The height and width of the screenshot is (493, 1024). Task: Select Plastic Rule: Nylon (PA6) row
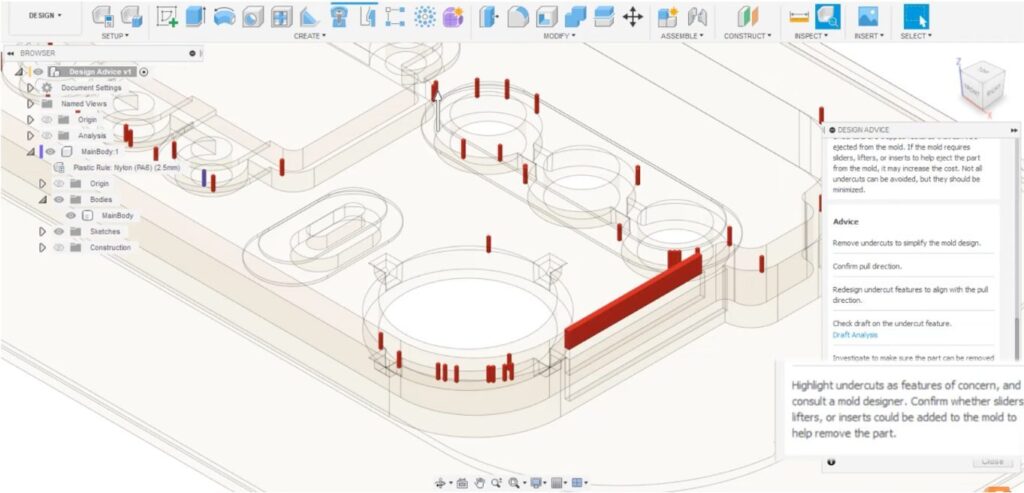(119, 168)
